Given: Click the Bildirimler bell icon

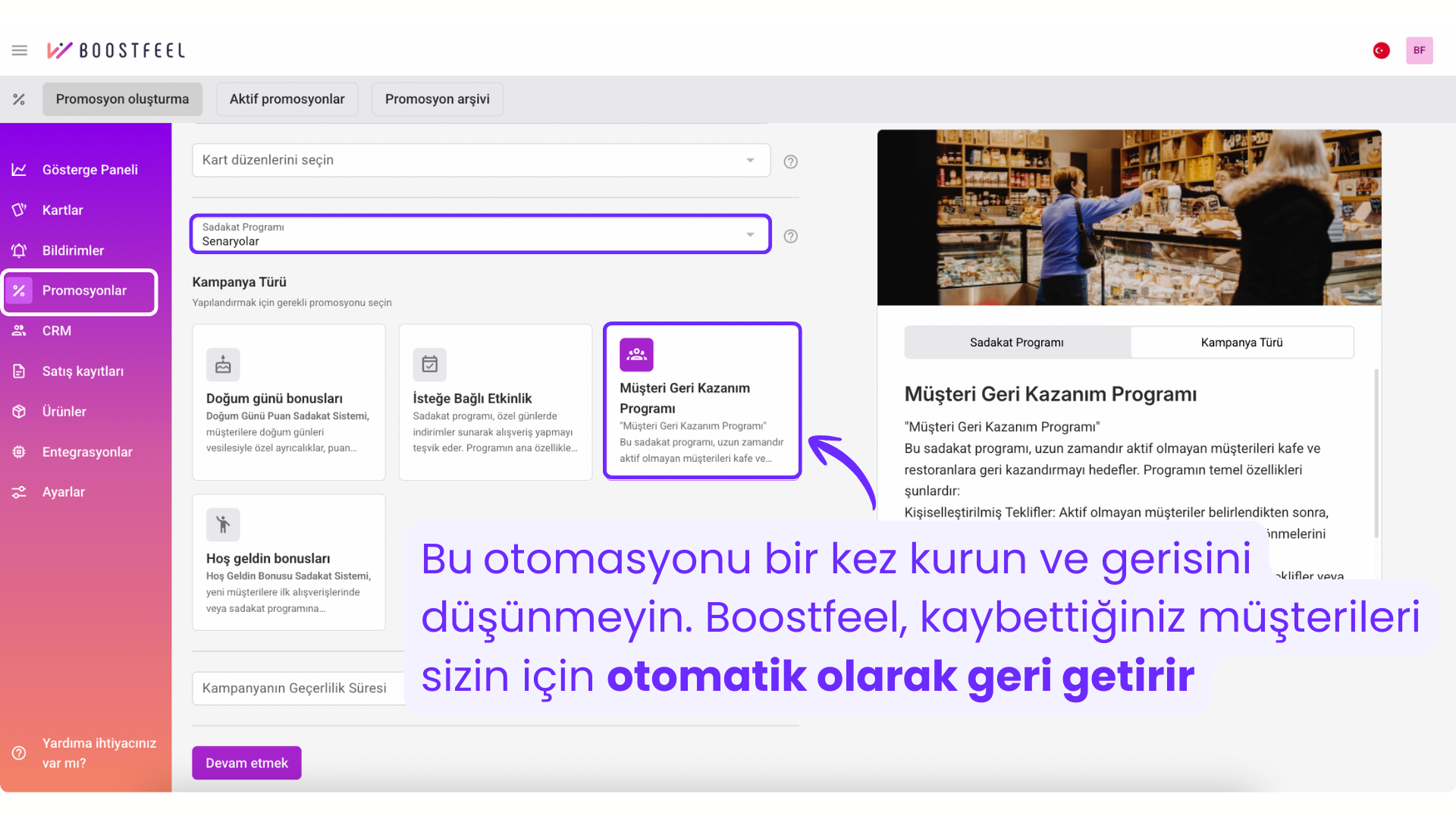Looking at the screenshot, I should point(19,250).
